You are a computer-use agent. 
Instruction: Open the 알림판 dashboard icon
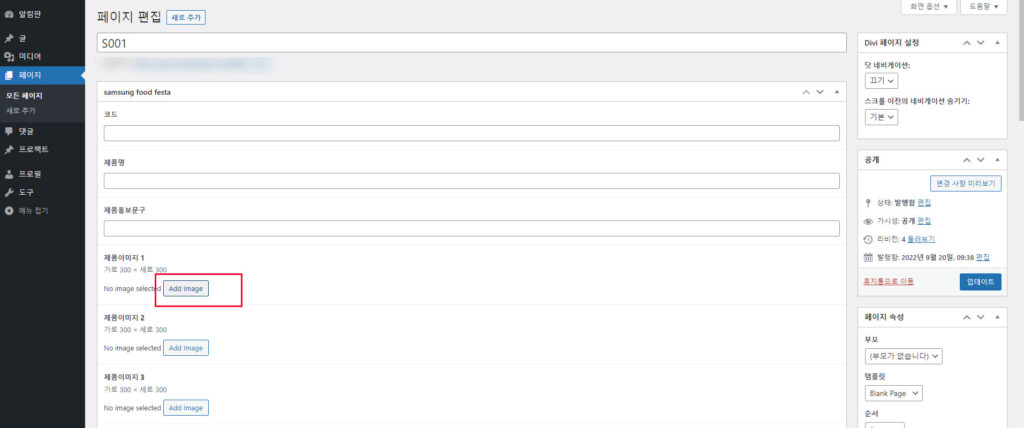pyautogui.click(x=8, y=14)
